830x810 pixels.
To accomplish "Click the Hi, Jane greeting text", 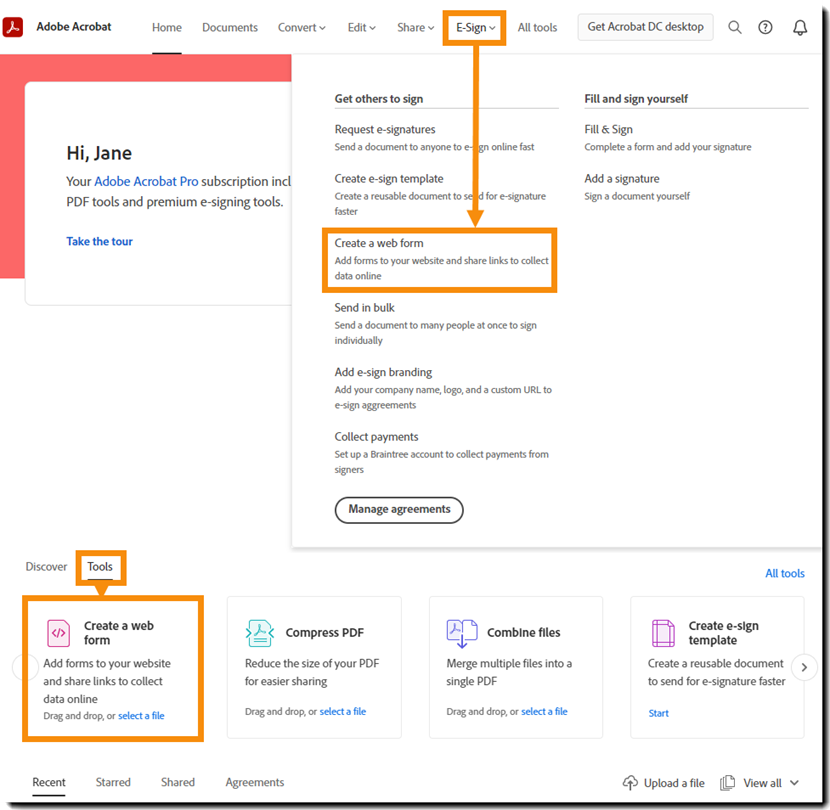I will (x=99, y=154).
